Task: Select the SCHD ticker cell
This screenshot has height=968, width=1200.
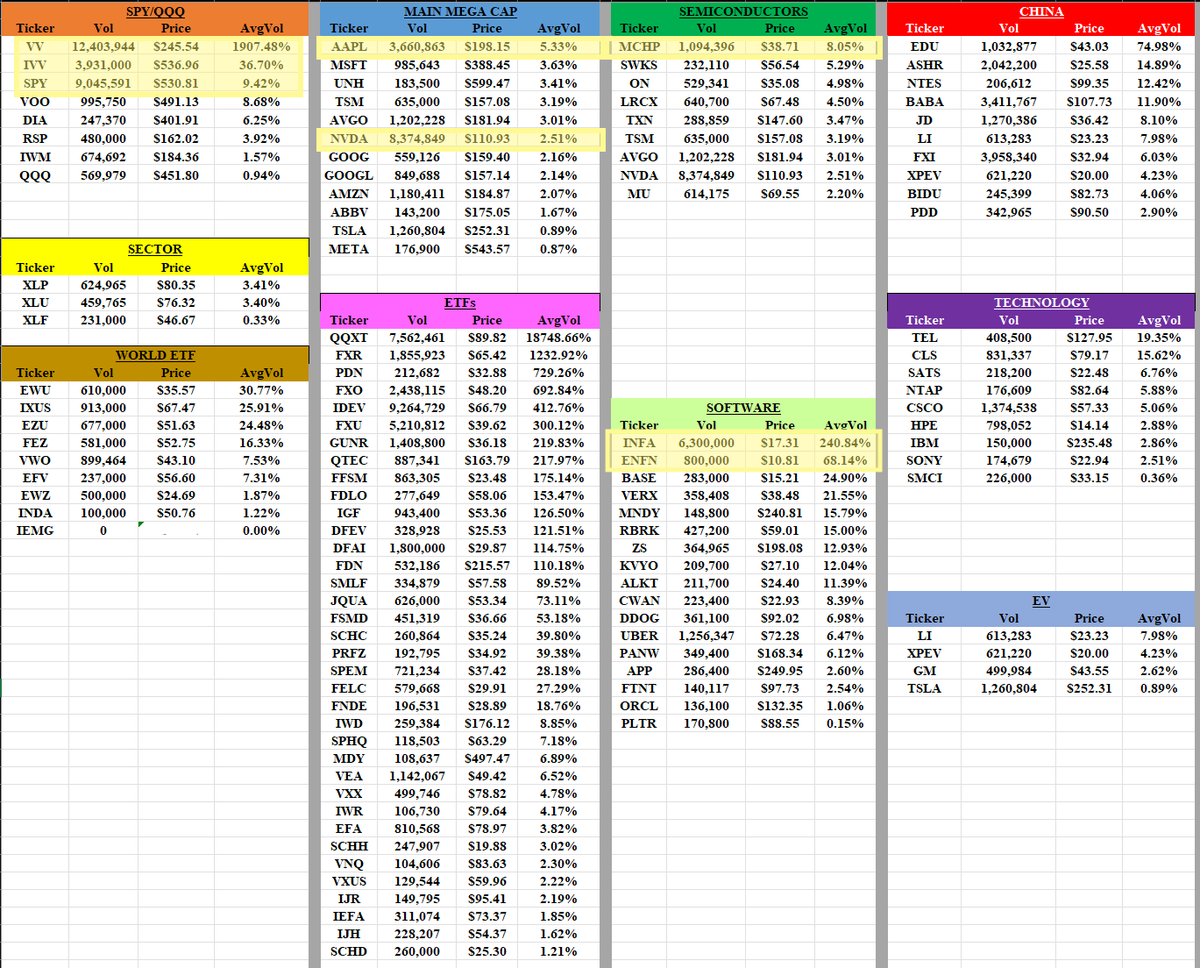Action: [x=349, y=951]
